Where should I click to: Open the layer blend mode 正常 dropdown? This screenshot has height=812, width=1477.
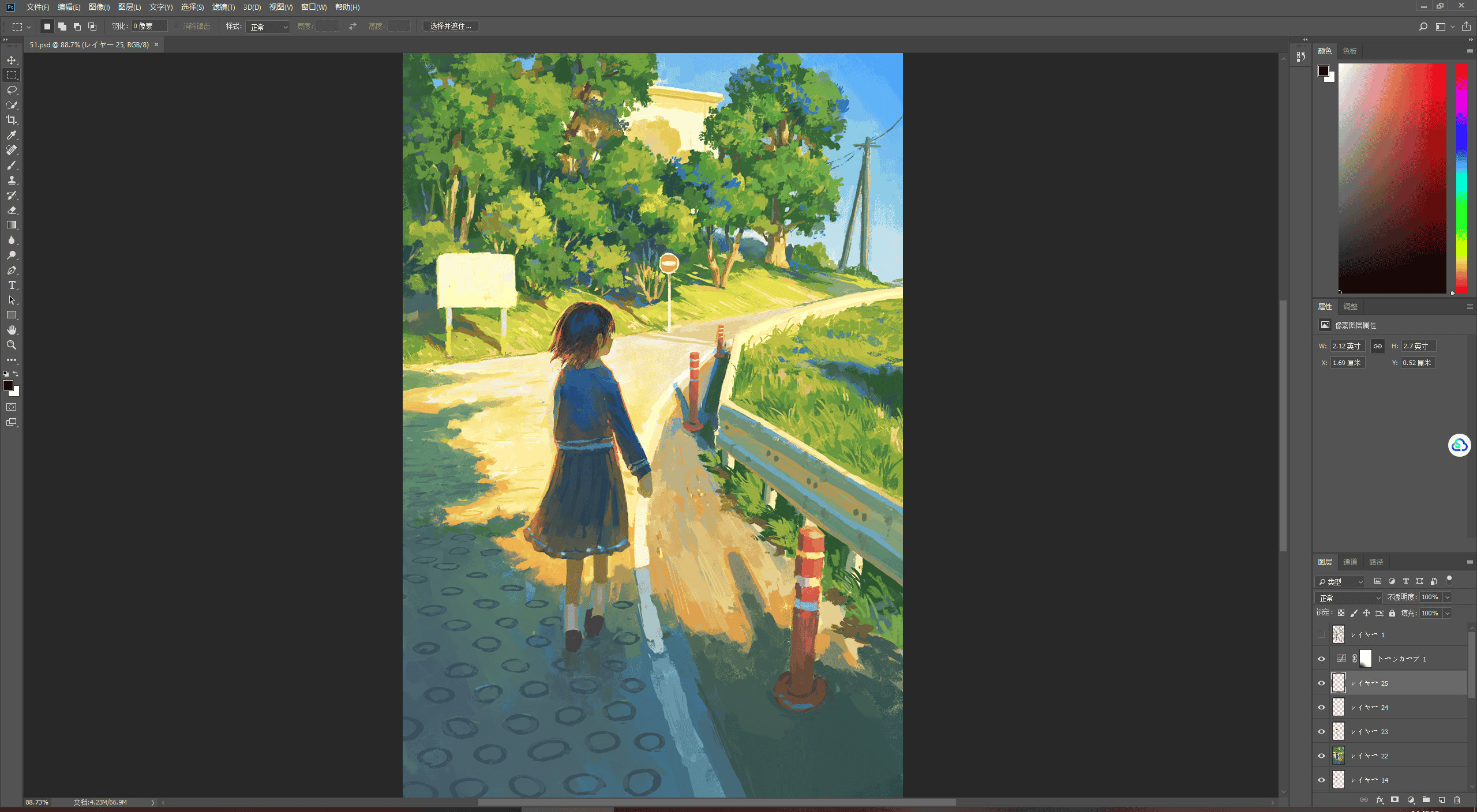[1348, 598]
